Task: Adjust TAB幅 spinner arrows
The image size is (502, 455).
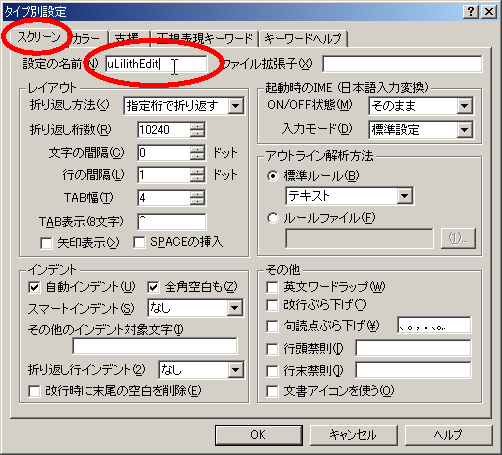Action: pos(197,198)
